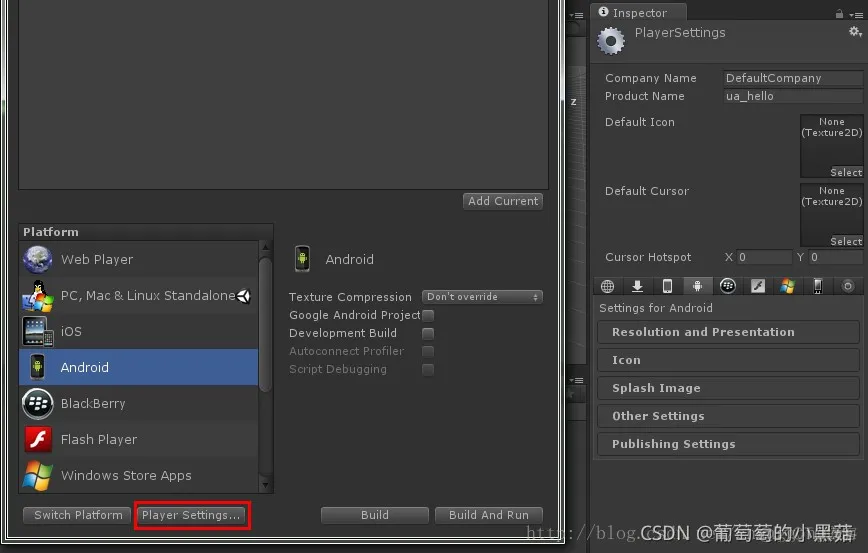Click Switch Platform button

point(78,515)
